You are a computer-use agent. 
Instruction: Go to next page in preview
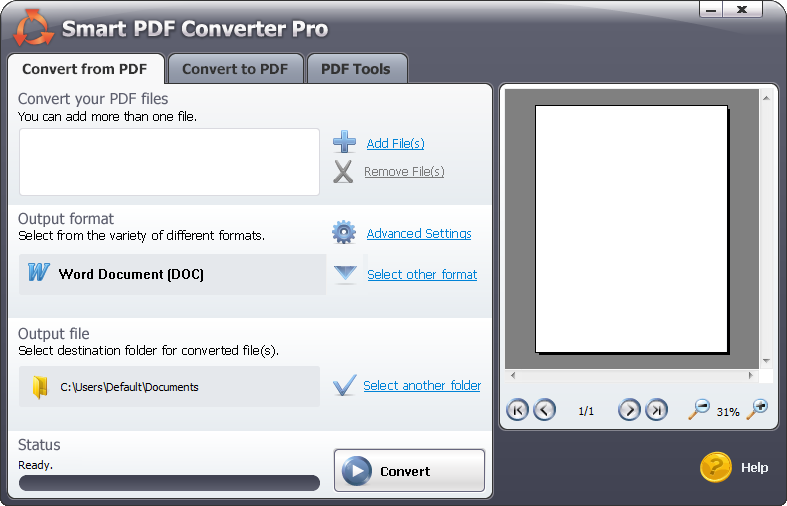click(629, 410)
